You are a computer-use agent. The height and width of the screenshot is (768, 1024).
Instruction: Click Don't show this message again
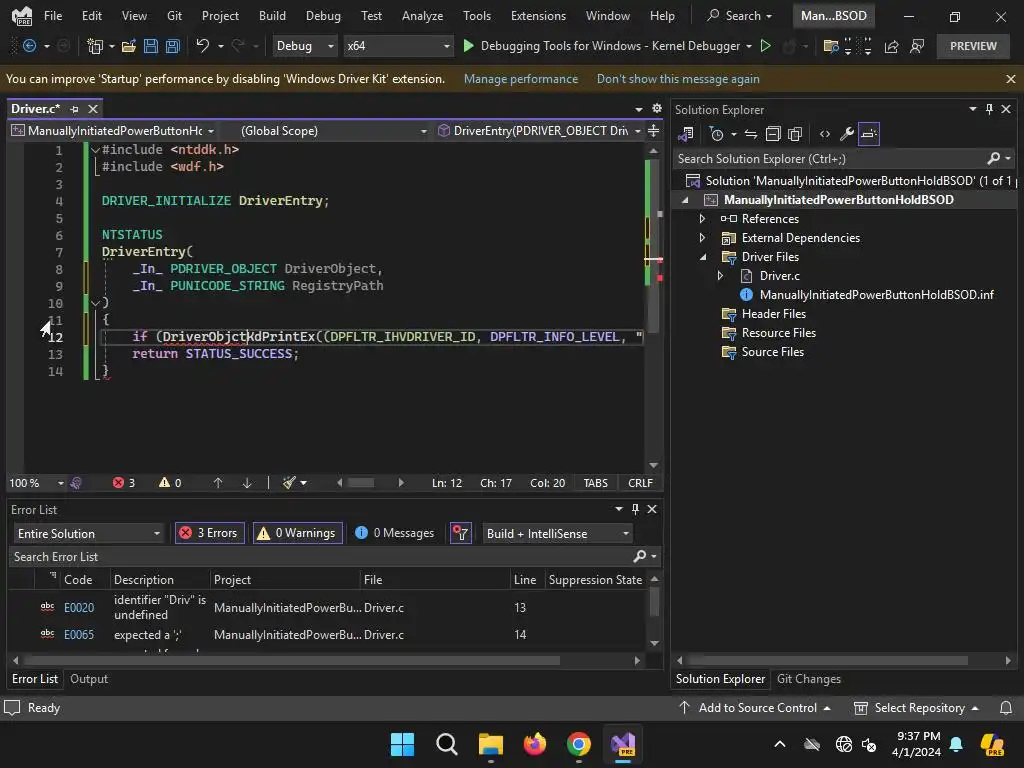click(x=678, y=79)
